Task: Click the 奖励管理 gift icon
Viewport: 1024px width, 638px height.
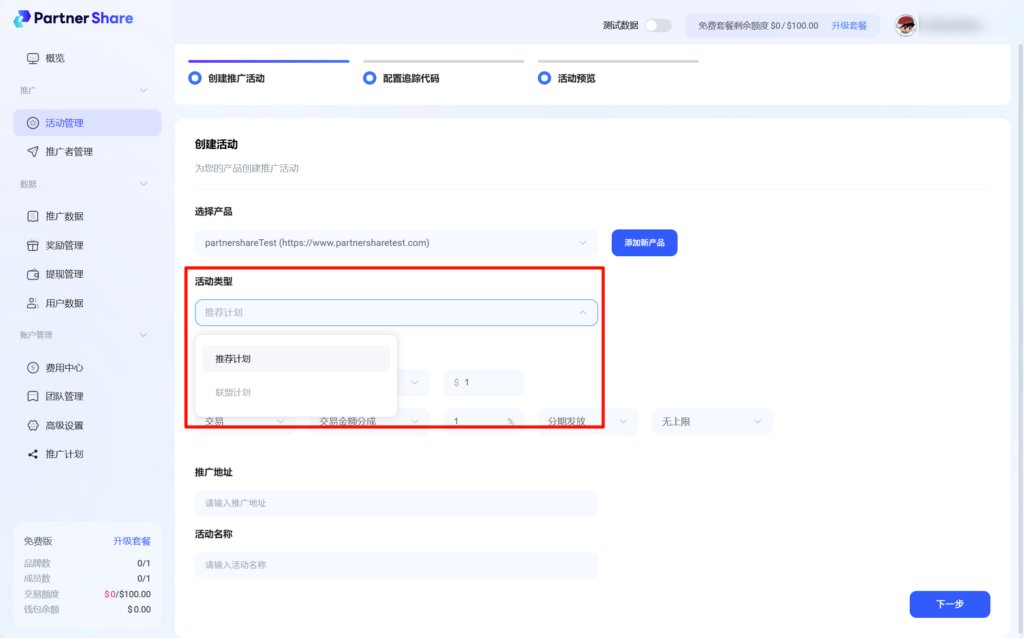Action: (33, 245)
